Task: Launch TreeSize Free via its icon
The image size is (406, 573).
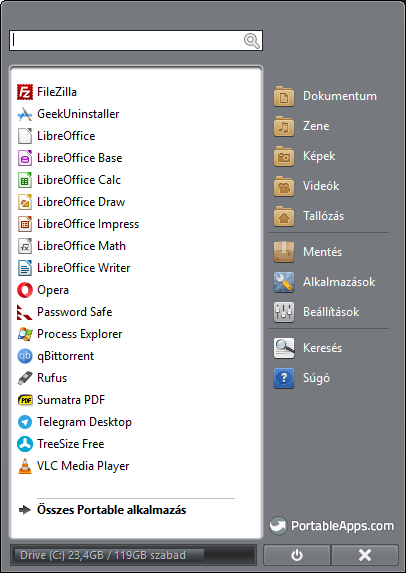Action: point(25,444)
